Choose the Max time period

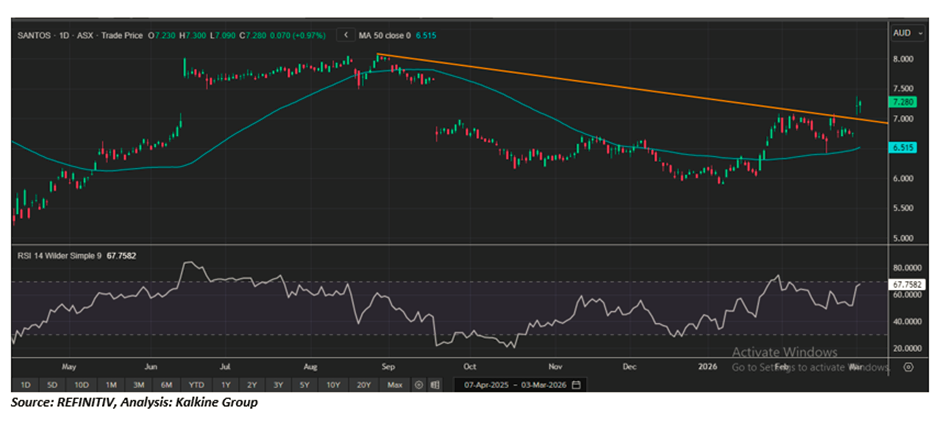(x=394, y=385)
